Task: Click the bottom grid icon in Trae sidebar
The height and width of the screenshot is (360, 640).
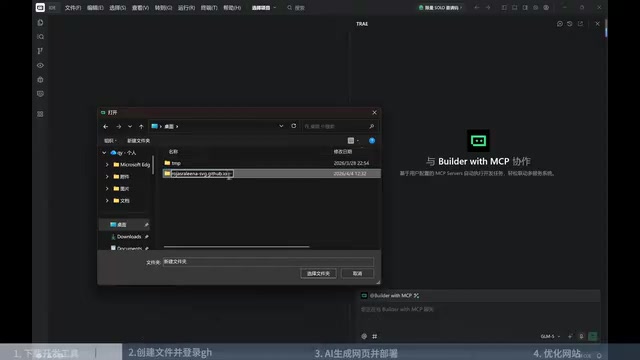Action: pos(40,114)
